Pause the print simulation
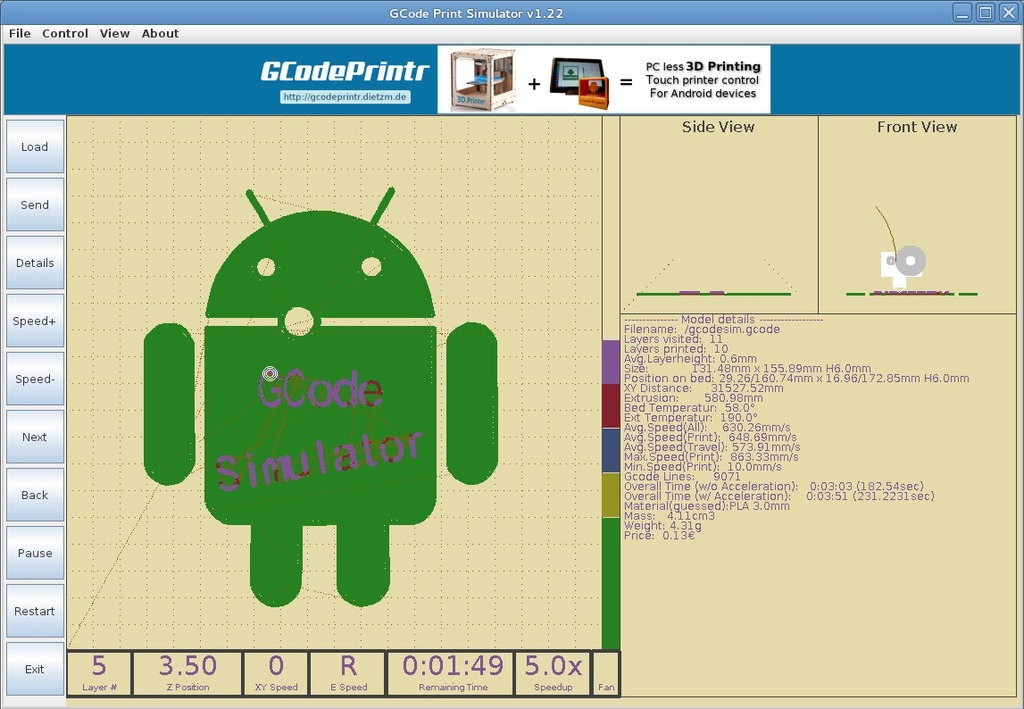This screenshot has height=709, width=1024. [x=35, y=553]
